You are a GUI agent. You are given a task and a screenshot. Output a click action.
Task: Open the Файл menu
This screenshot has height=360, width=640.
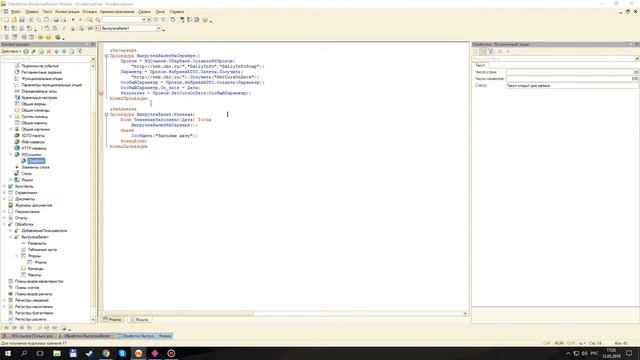[x=16, y=12]
